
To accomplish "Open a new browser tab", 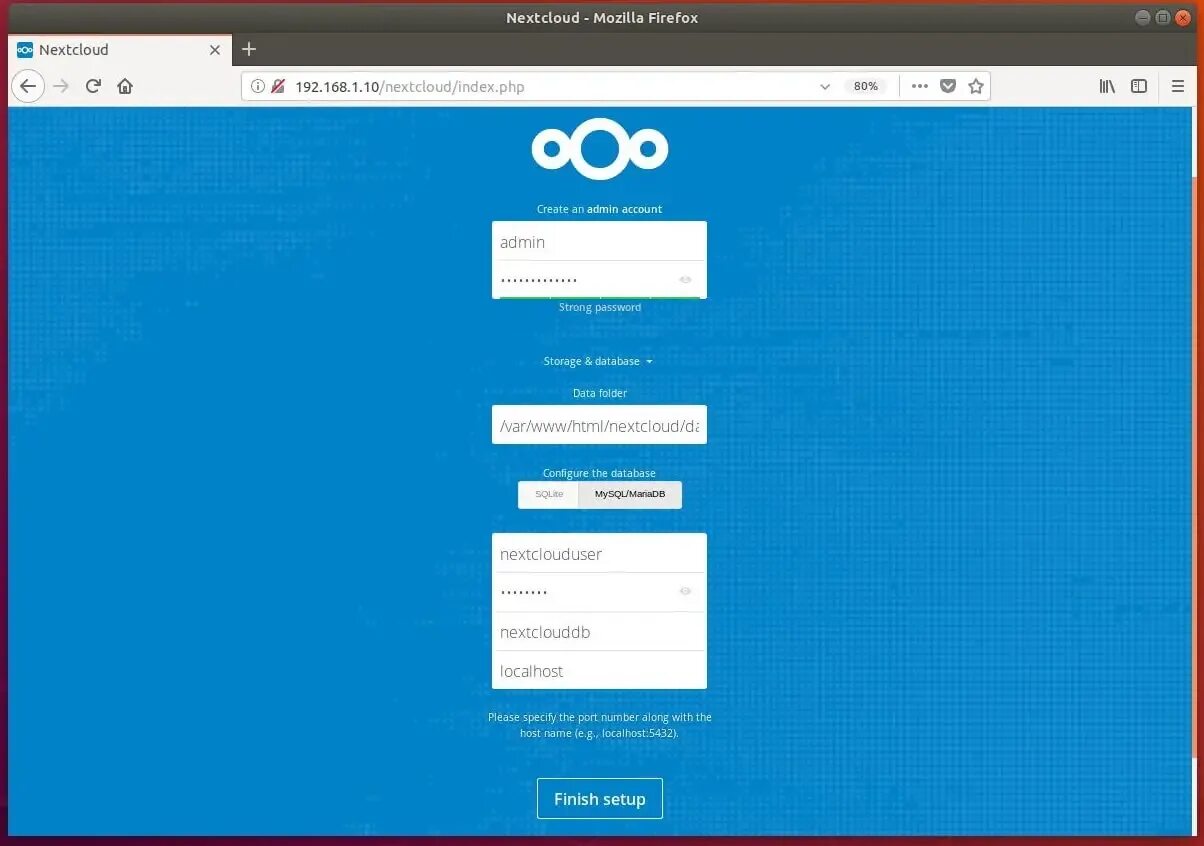I will 249,49.
